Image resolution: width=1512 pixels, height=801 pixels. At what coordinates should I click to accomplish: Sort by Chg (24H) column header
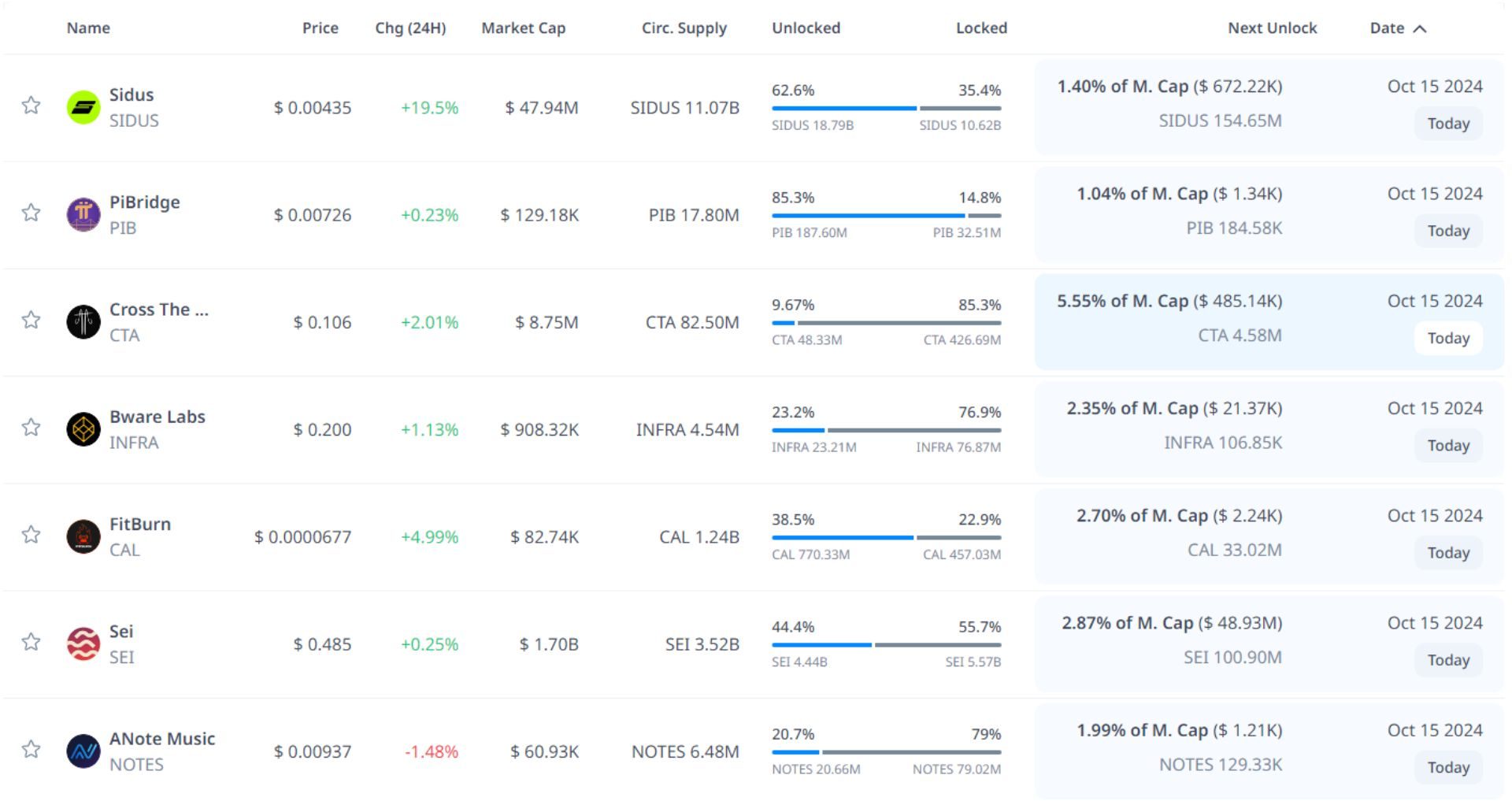click(x=410, y=28)
